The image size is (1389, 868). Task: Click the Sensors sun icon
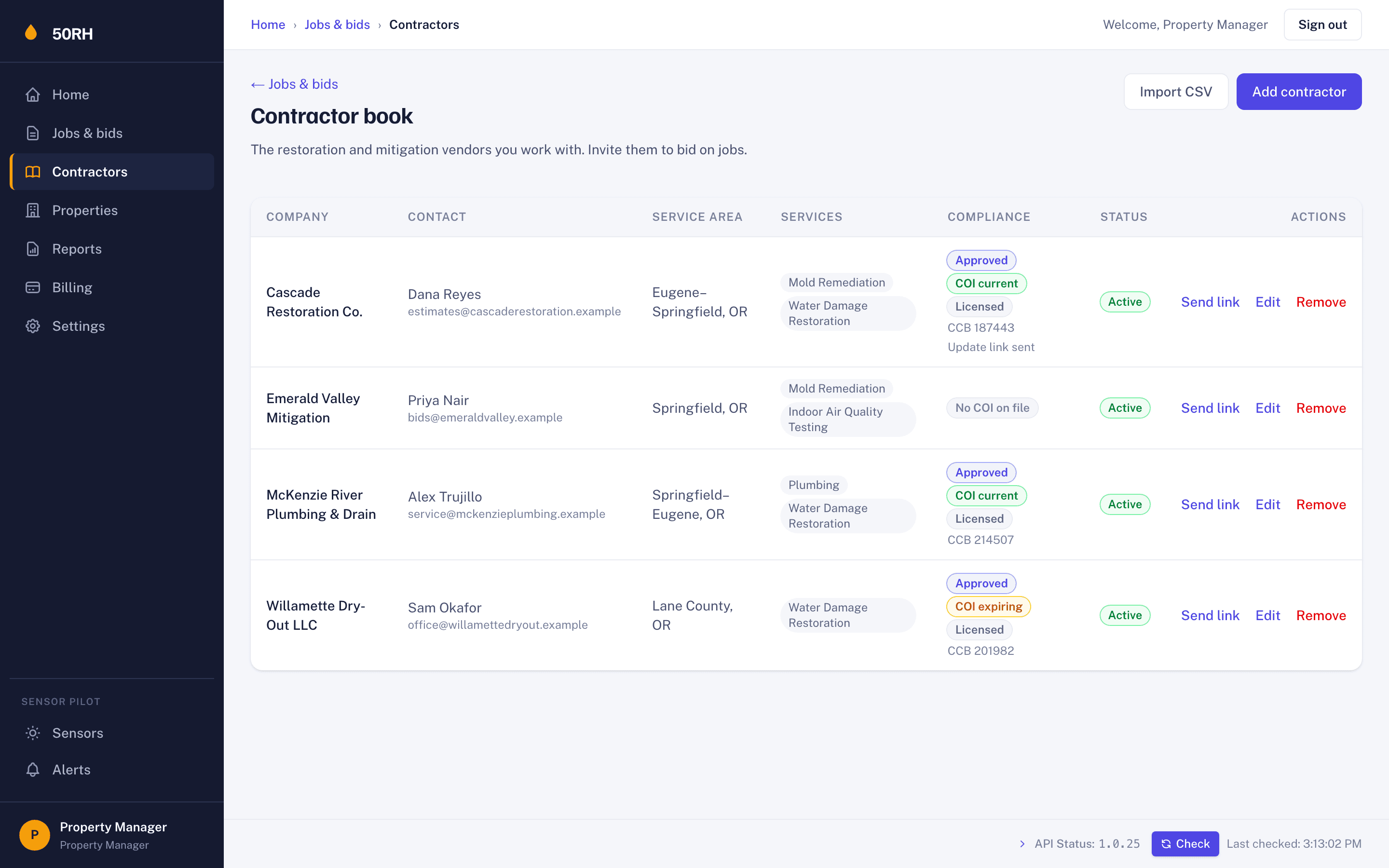tap(33, 733)
